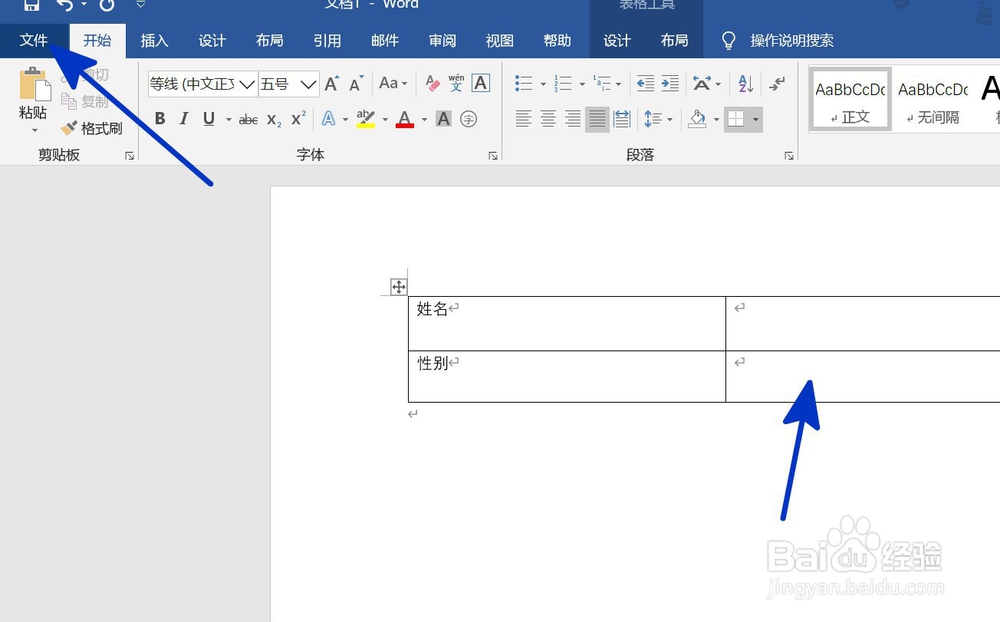Click the Save icon on Quick Access Toolbar
Viewport: 1000px width, 622px height.
(30, 6)
